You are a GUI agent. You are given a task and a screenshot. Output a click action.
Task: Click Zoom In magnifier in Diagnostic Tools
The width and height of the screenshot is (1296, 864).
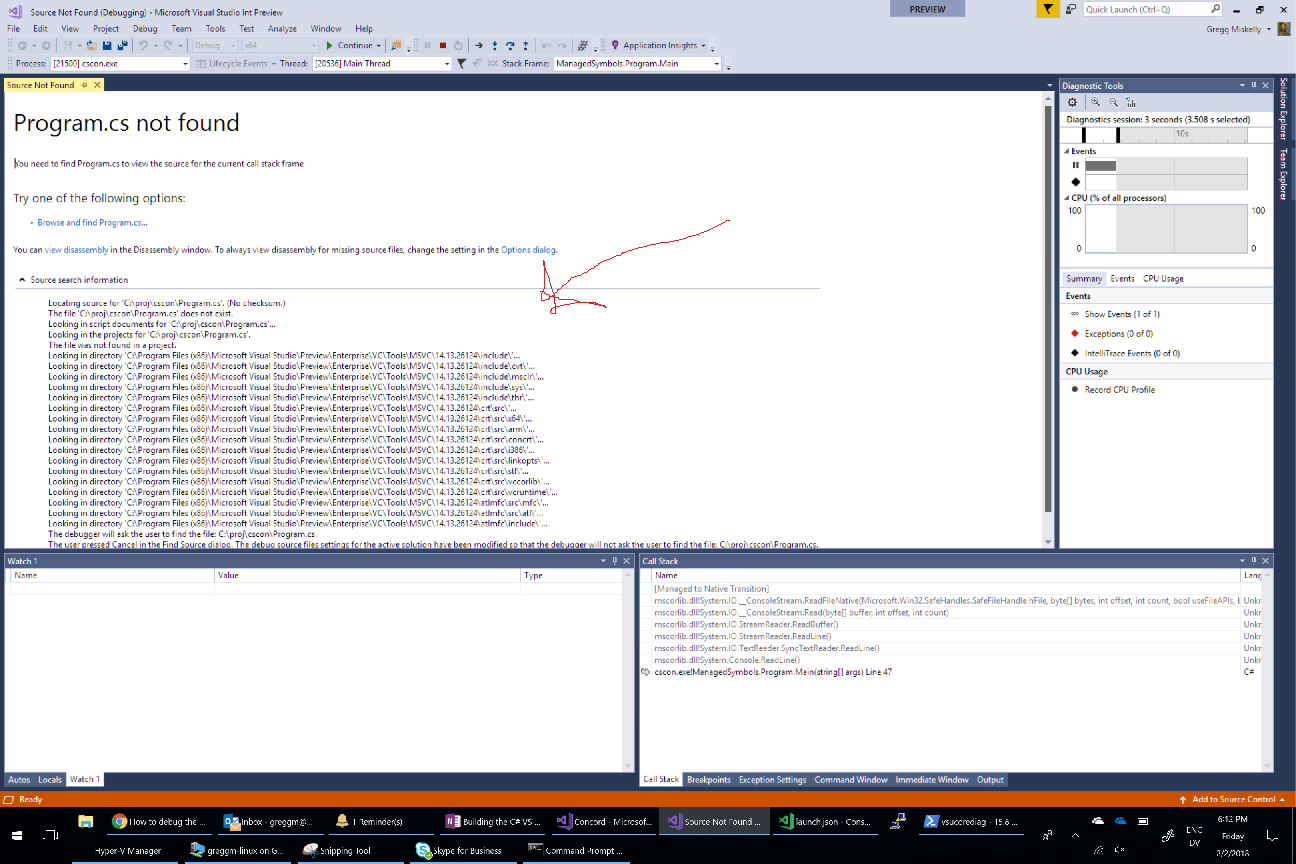[x=1096, y=102]
